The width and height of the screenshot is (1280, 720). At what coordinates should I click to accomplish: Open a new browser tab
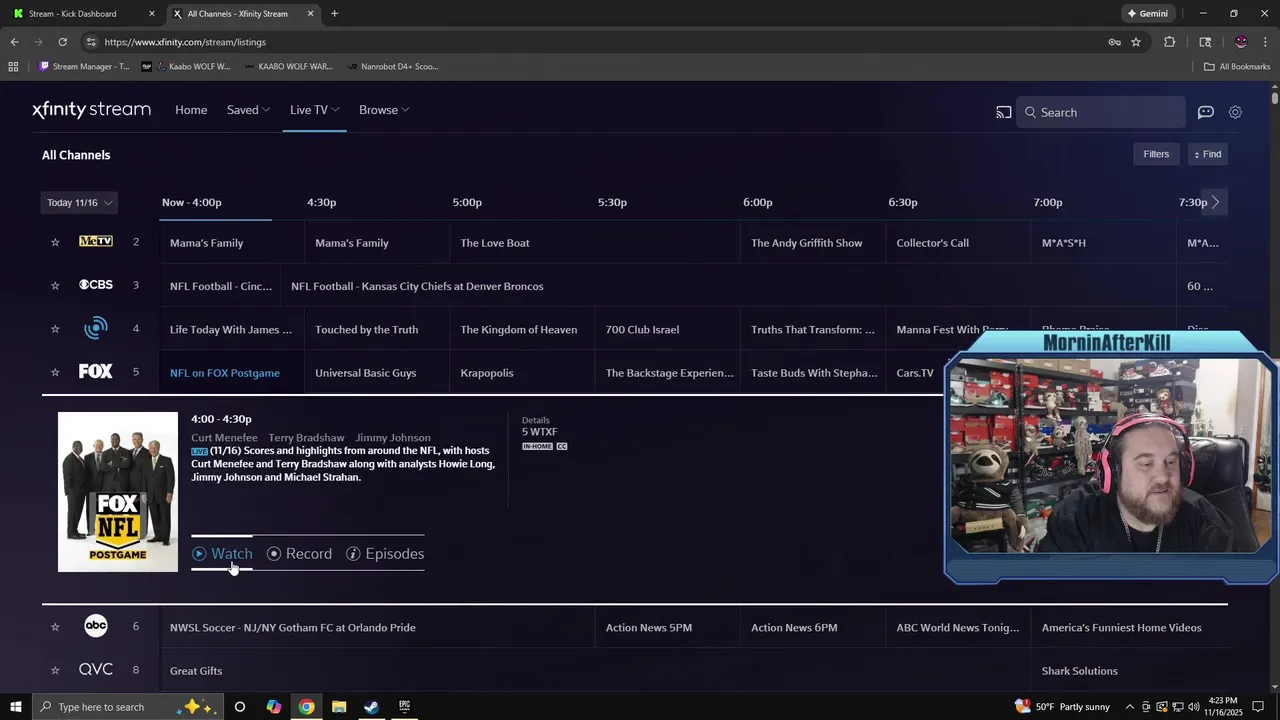pos(334,14)
